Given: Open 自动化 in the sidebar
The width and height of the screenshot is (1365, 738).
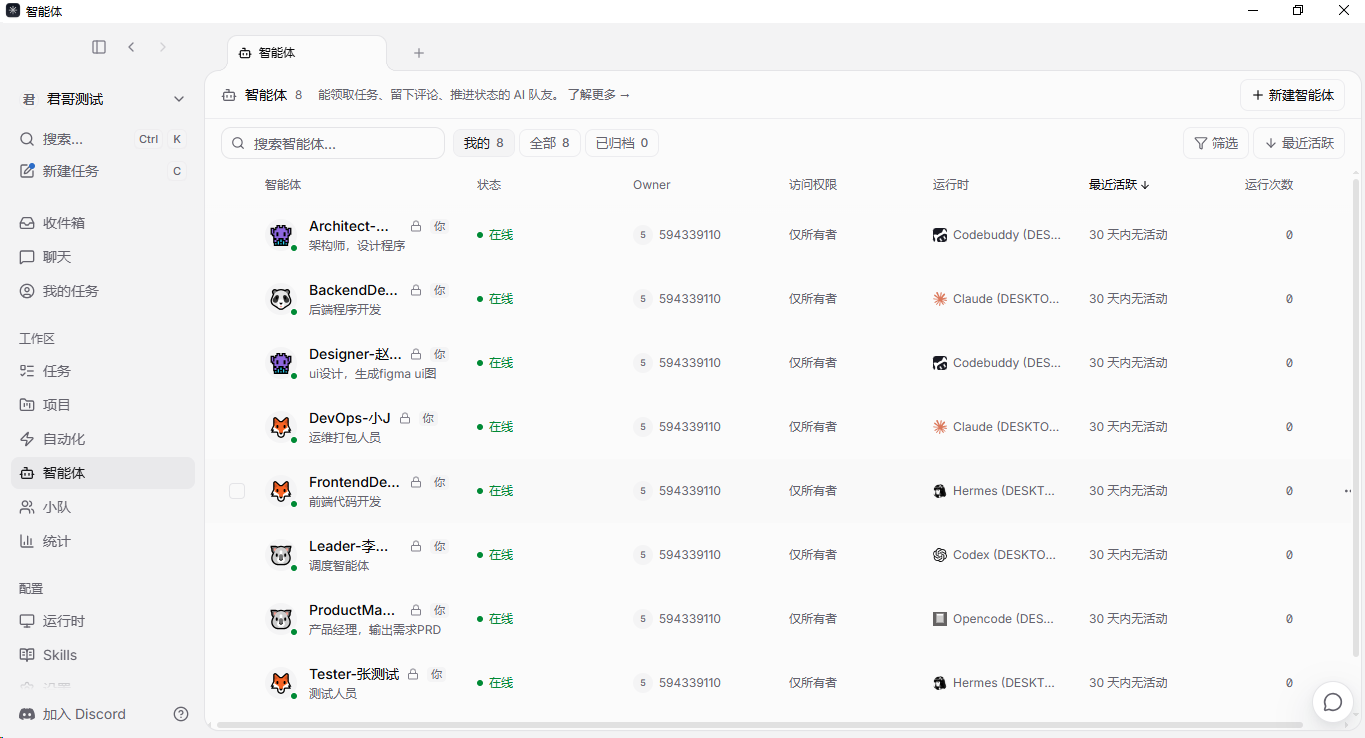Looking at the screenshot, I should (x=103, y=439).
